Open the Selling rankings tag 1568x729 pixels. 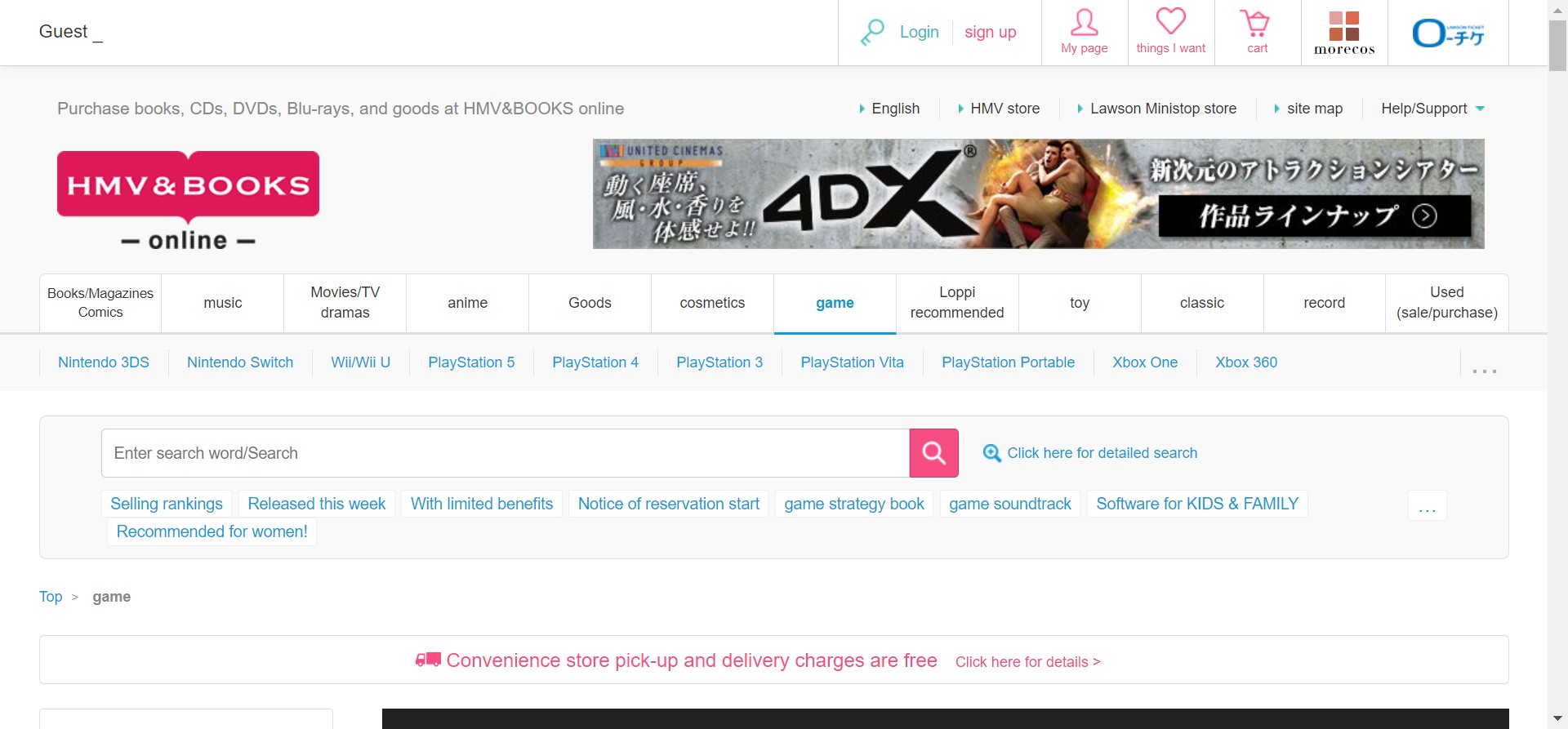[x=167, y=504]
